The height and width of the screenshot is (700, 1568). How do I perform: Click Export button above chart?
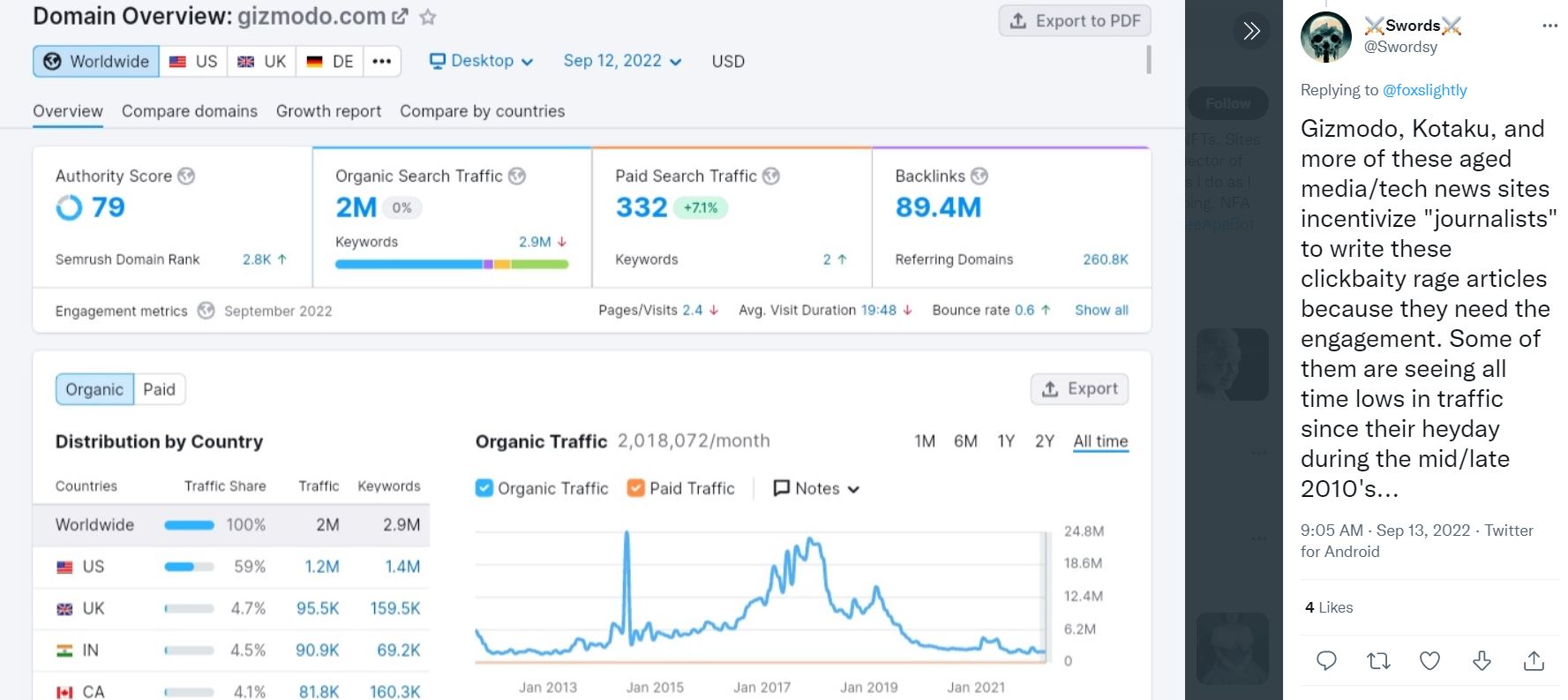pos(1079,388)
